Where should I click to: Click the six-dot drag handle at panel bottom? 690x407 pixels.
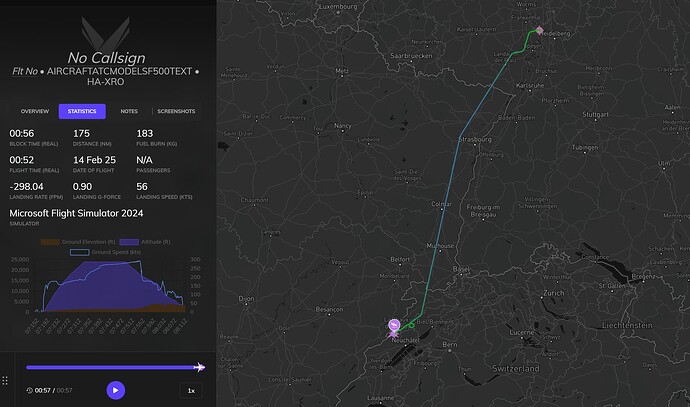5,381
